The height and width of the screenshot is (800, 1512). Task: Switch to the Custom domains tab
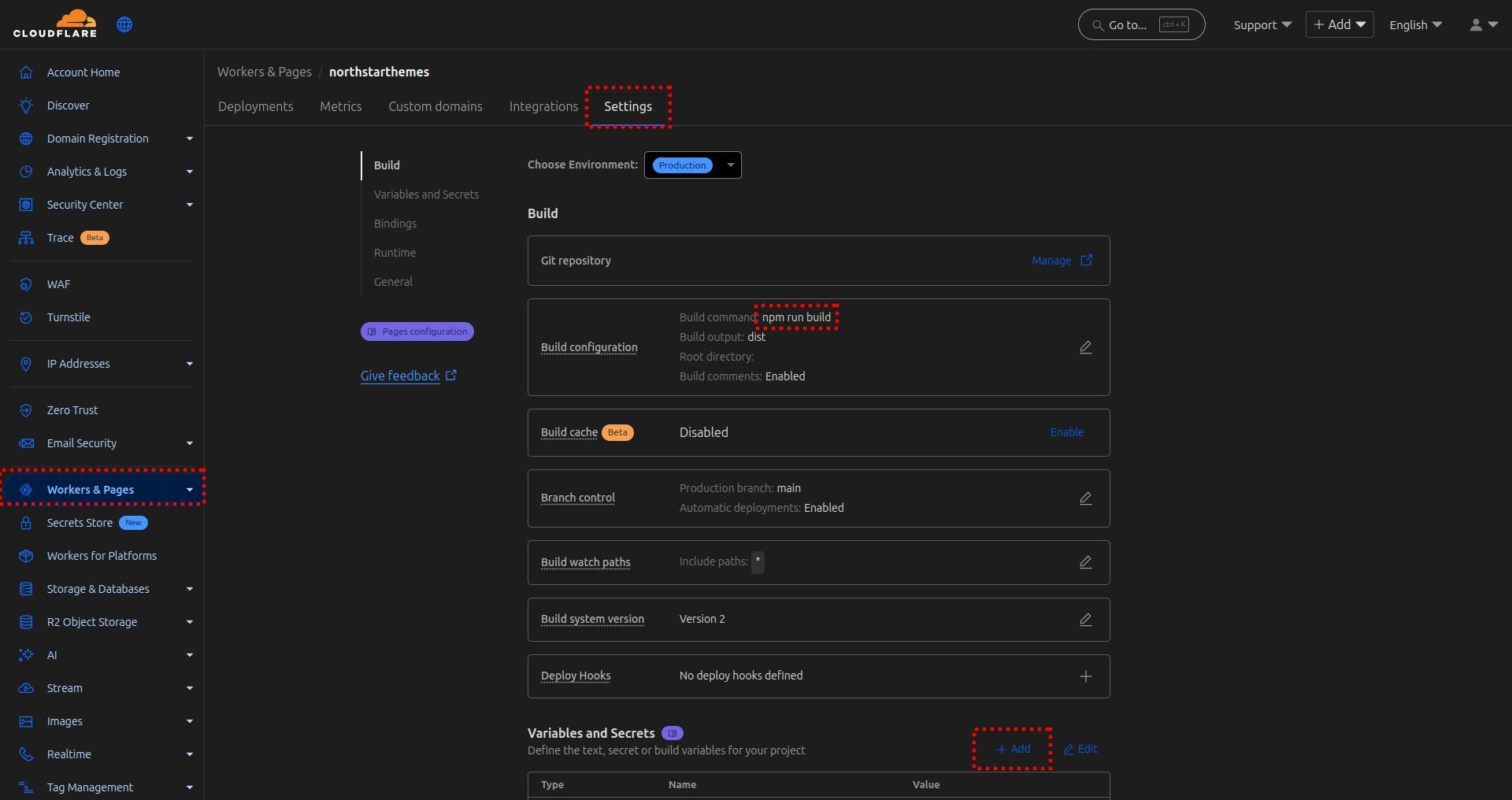point(435,106)
